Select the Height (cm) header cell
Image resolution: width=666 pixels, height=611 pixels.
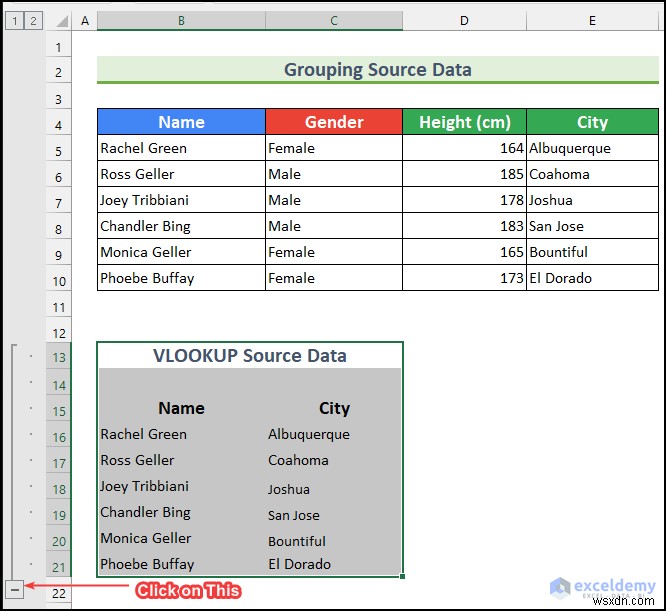point(464,122)
